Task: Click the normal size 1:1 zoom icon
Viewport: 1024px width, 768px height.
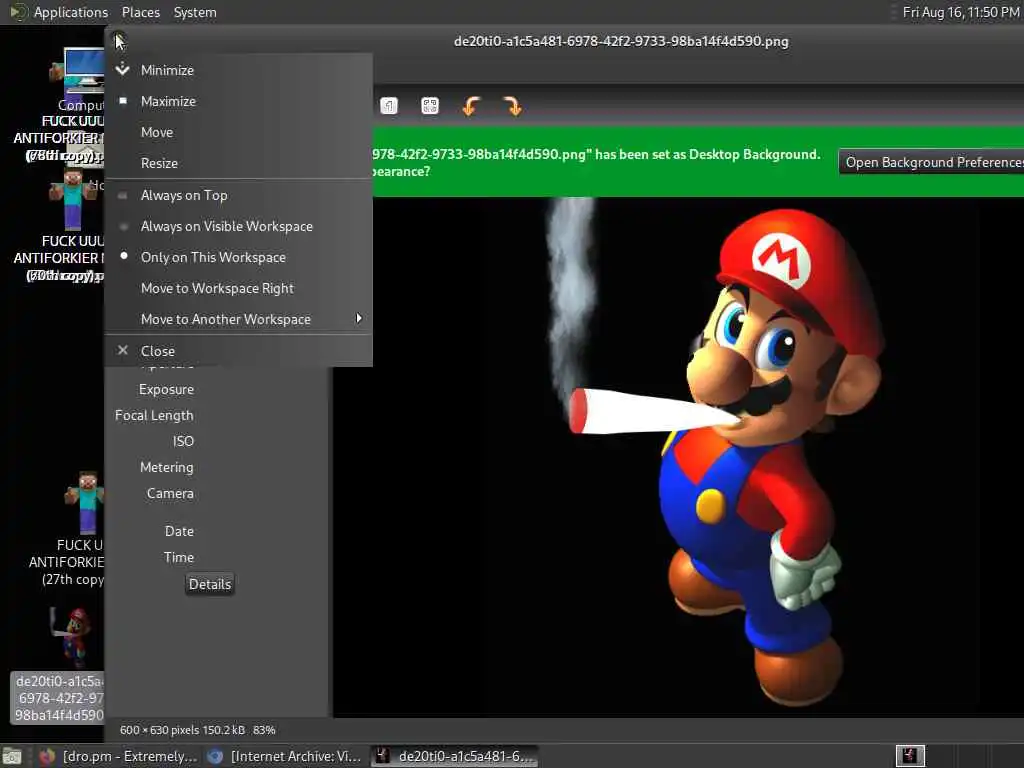Action: point(389,106)
